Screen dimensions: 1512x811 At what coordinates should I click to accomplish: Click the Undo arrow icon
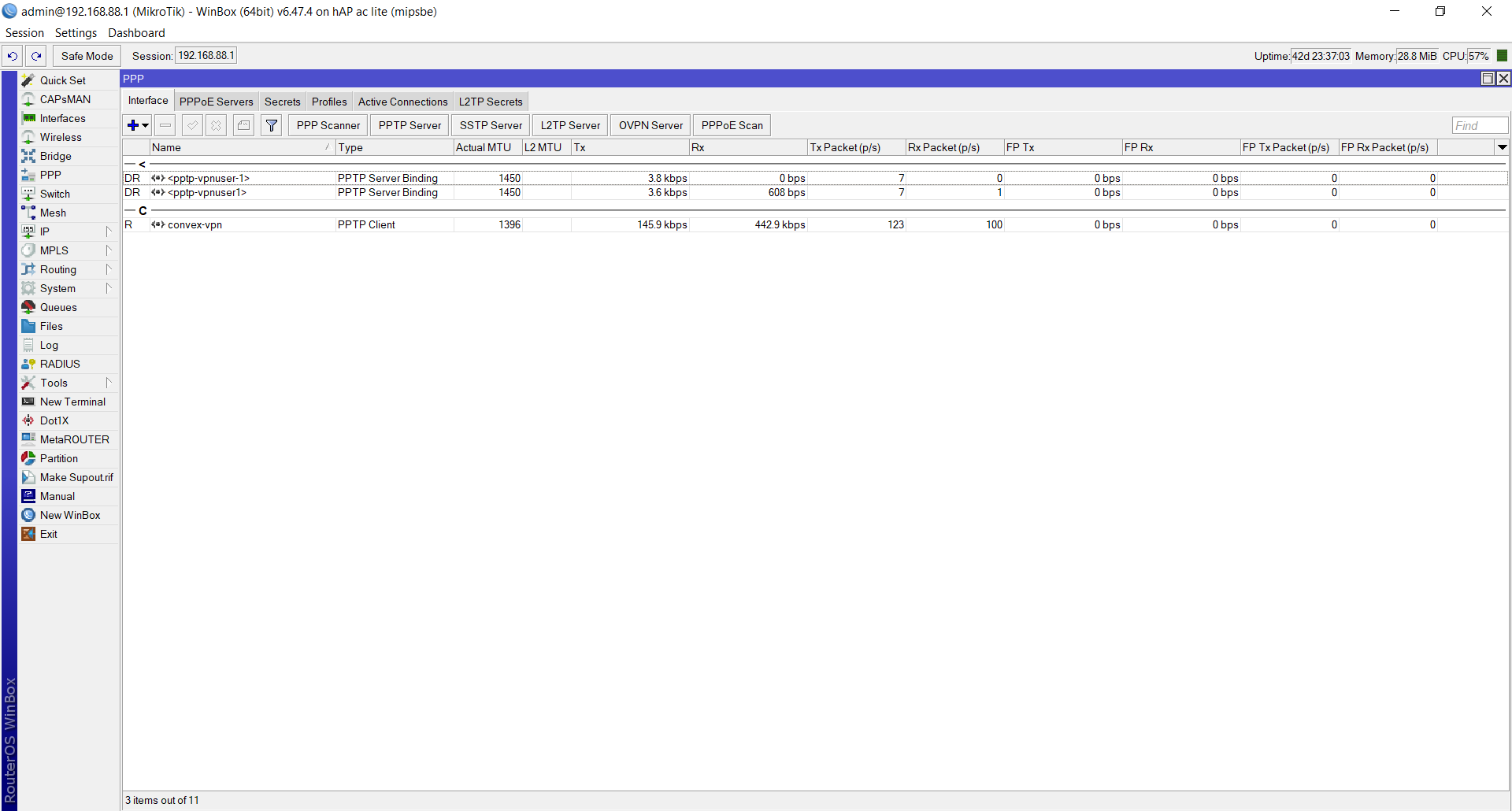[13, 56]
